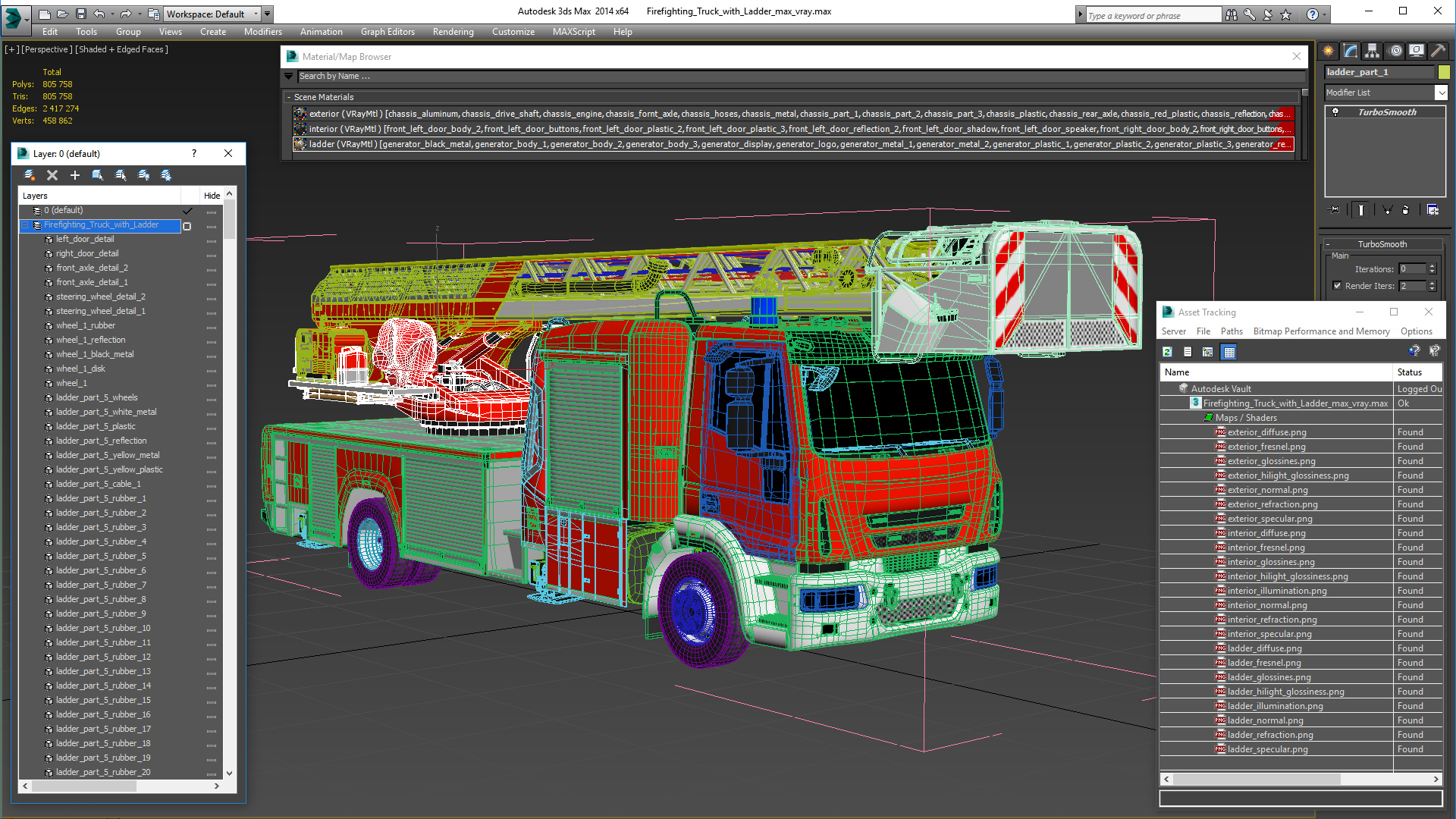Toggle hide for wheel_1_rubber row
This screenshot has height=819, width=1456.
pyautogui.click(x=212, y=326)
